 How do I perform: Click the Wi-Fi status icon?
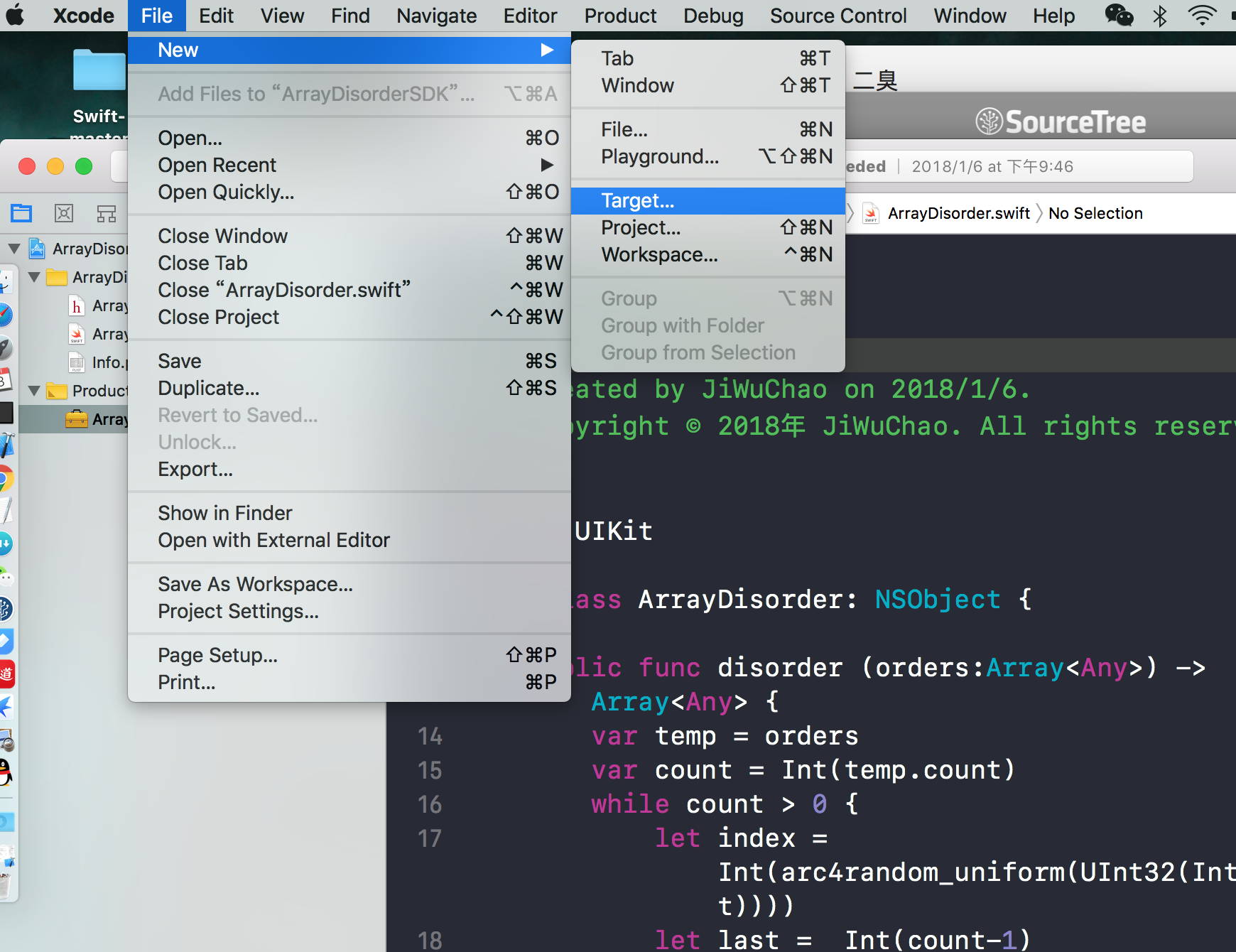(x=1202, y=16)
